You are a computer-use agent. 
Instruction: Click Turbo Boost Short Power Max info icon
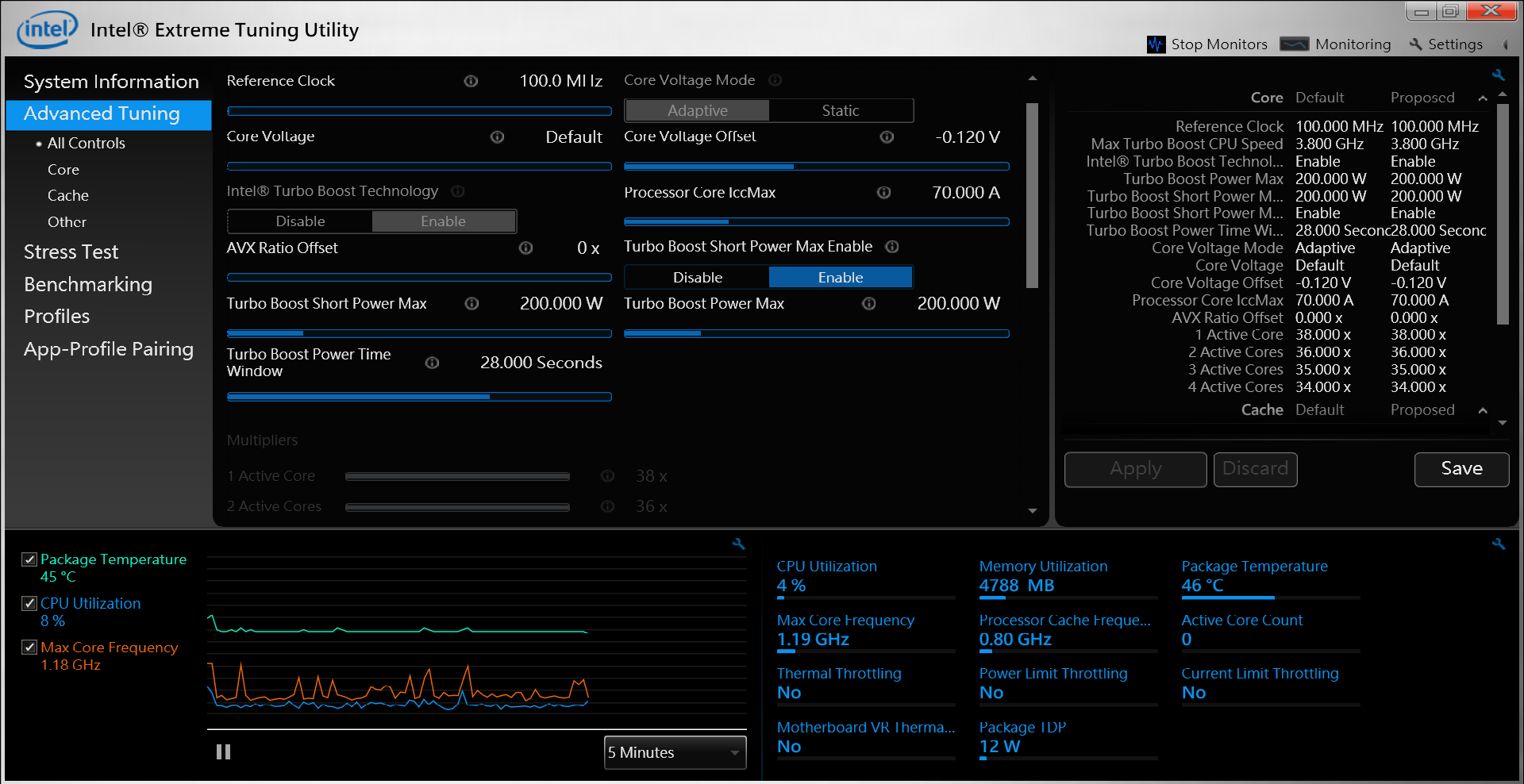pyautogui.click(x=471, y=303)
